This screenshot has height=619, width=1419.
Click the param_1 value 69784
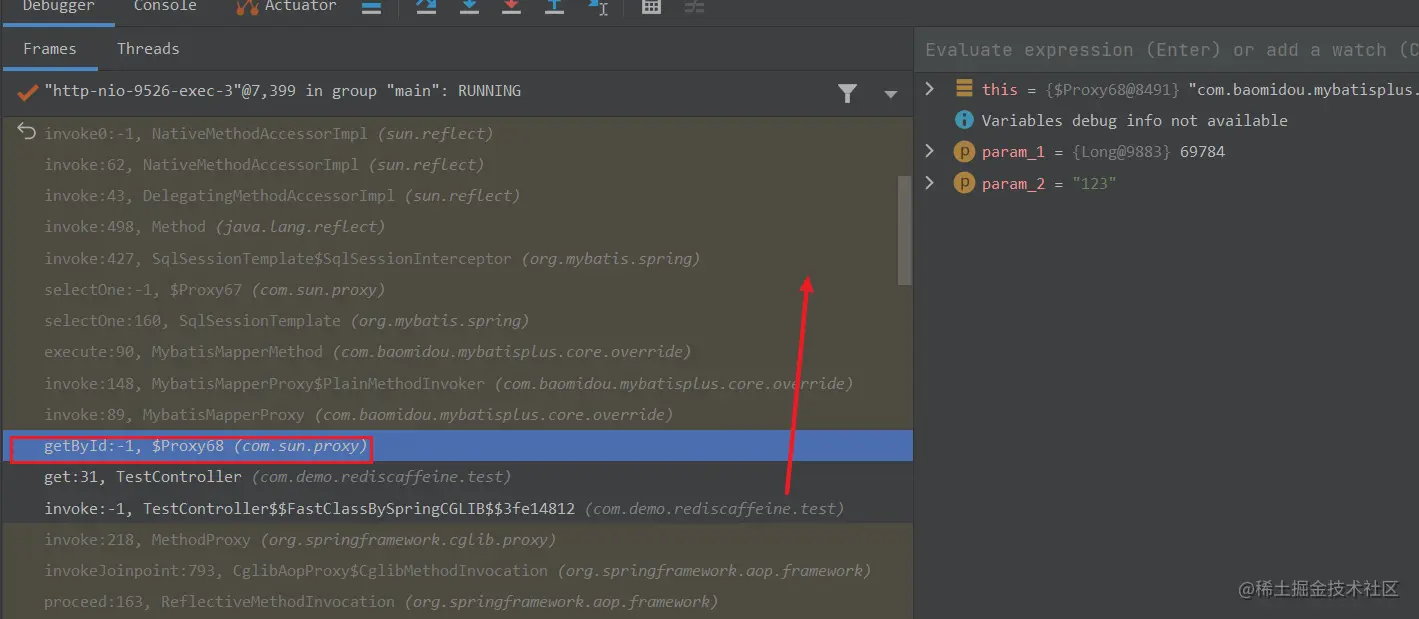coord(1202,152)
